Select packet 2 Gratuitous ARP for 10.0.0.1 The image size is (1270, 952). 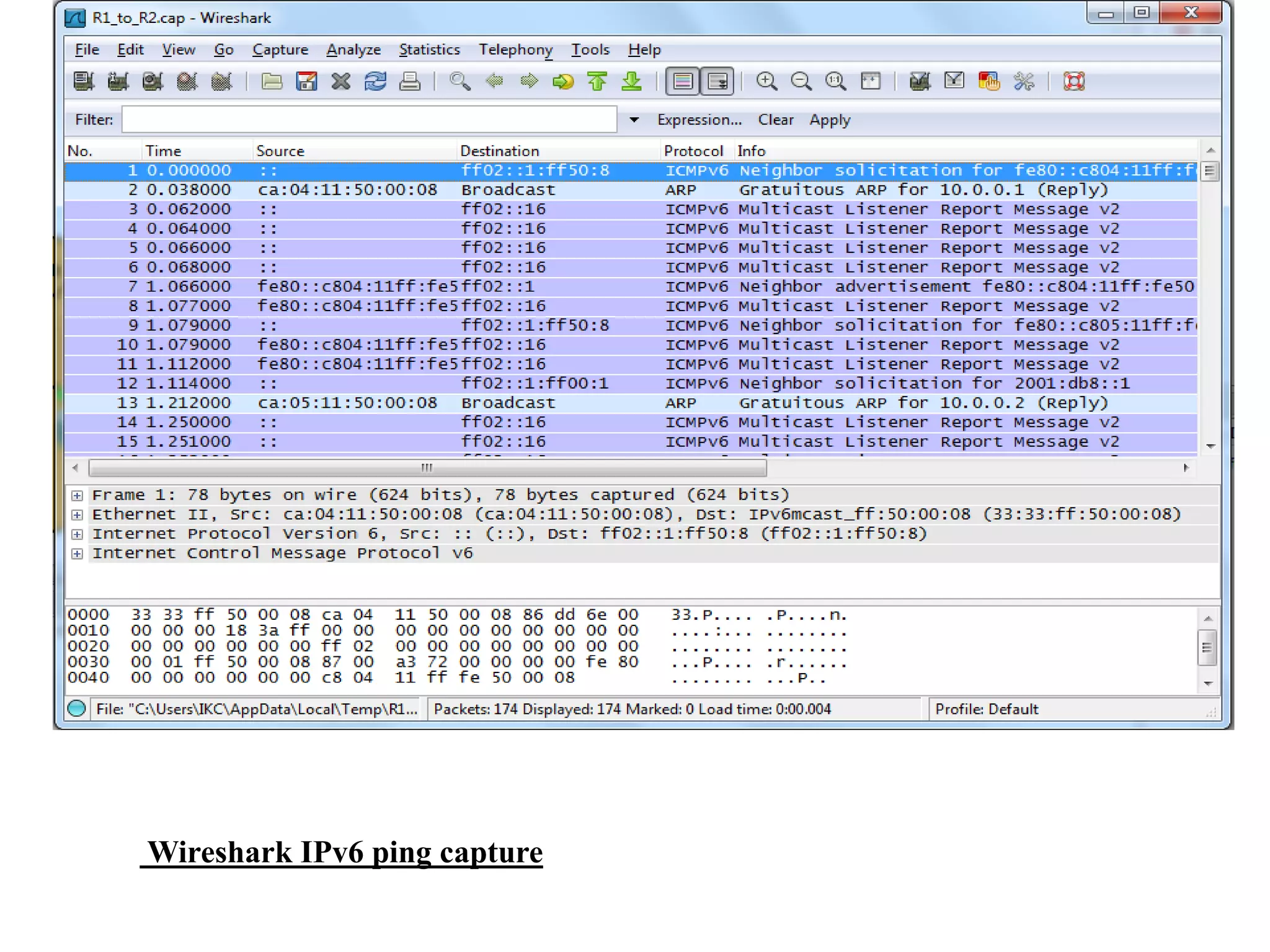pos(631,190)
